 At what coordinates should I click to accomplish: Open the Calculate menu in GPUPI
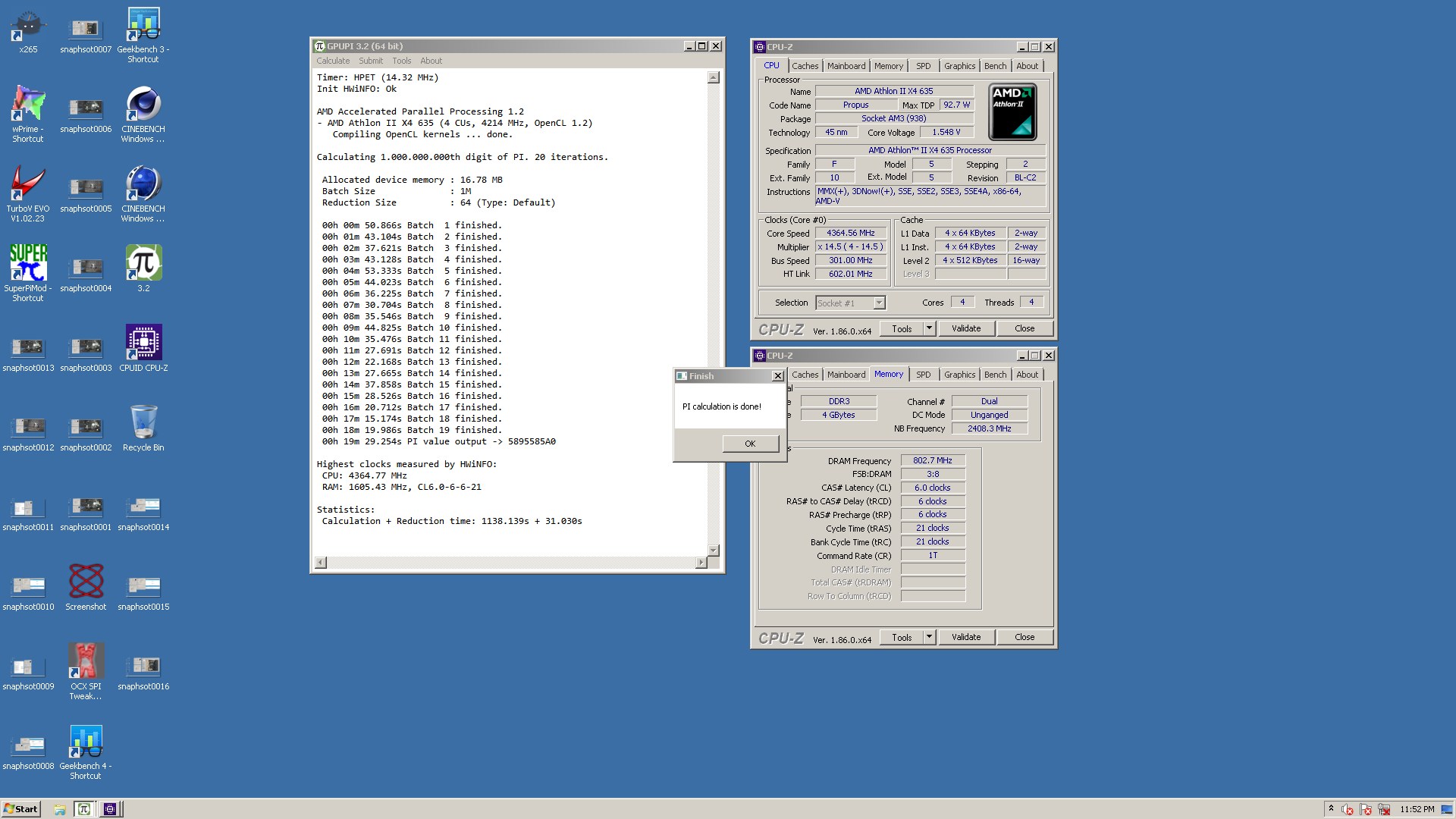(x=333, y=61)
